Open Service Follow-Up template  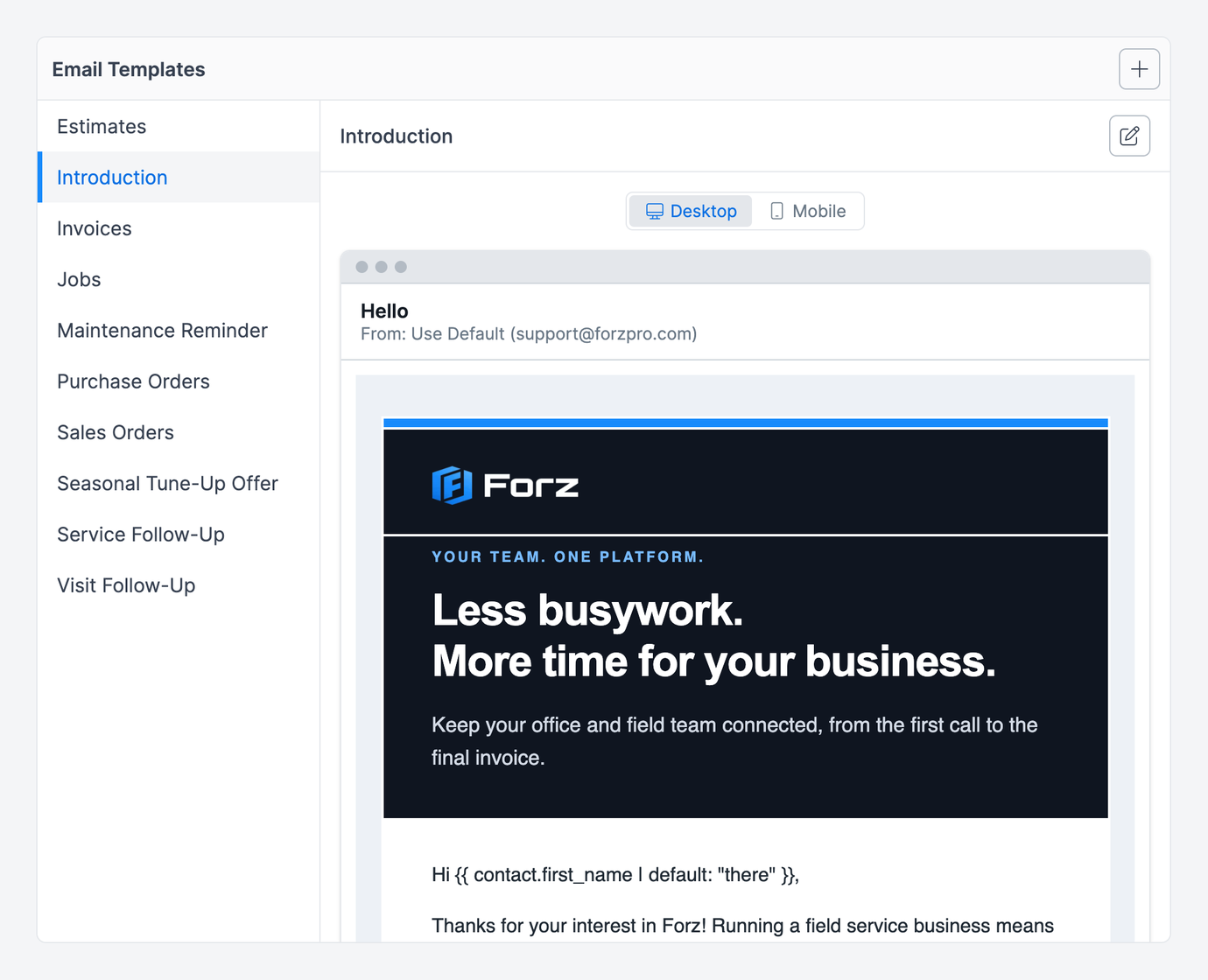(x=179, y=535)
